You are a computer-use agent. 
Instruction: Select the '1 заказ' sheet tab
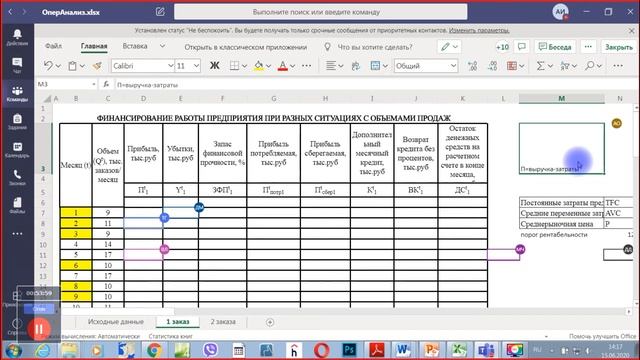click(178, 322)
